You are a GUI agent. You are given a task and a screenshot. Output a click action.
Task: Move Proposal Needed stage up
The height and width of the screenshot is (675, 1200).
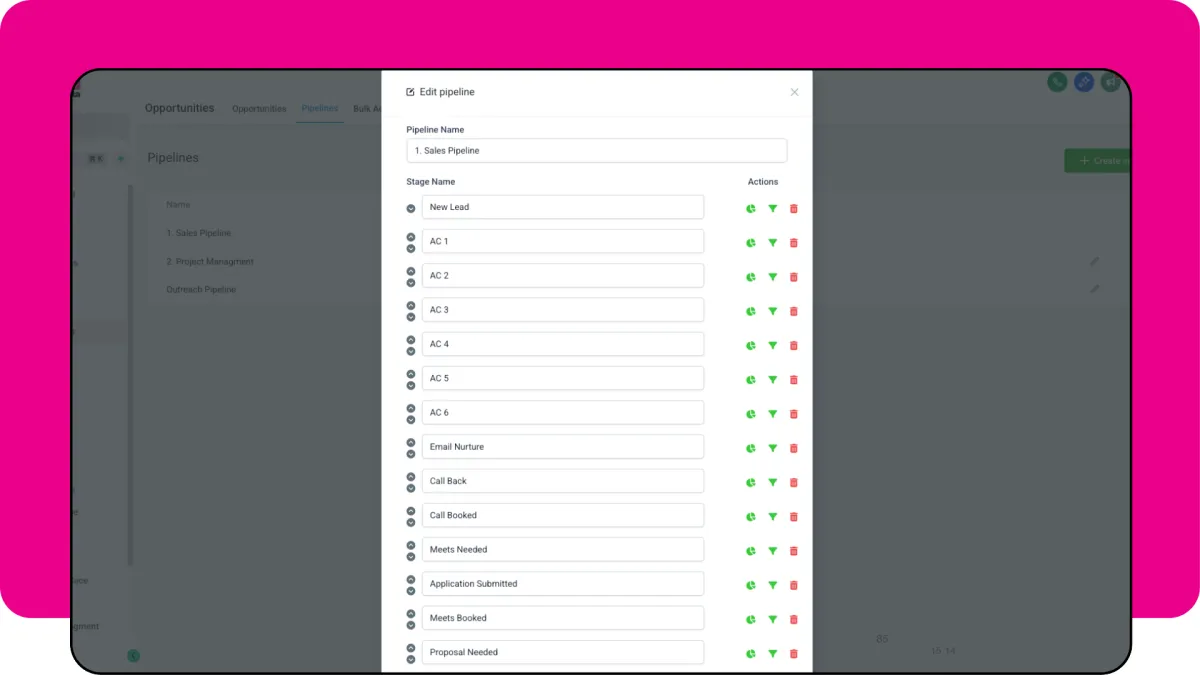[x=411, y=647]
